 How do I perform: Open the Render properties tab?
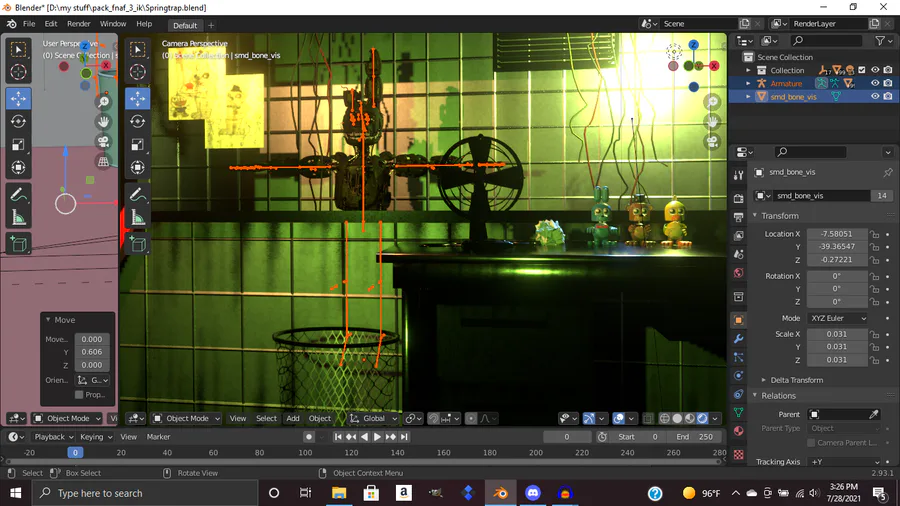coord(739,198)
